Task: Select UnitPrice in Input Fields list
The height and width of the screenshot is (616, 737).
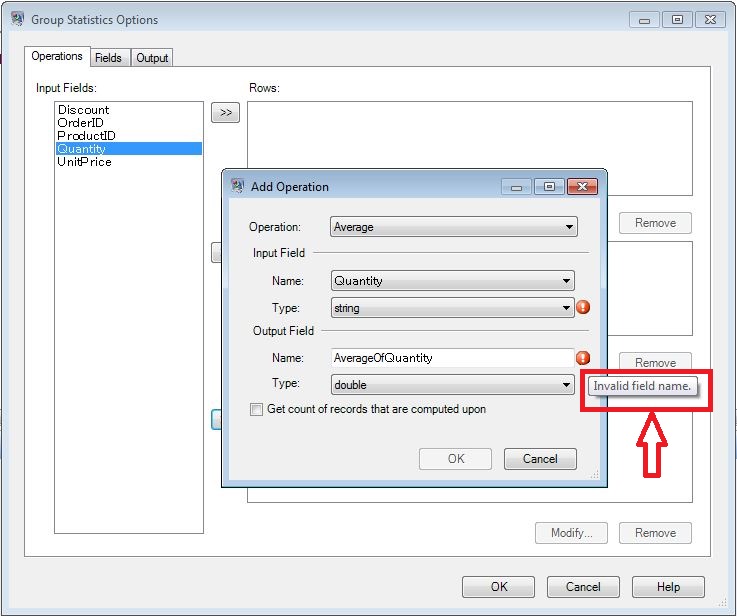Action: [129, 162]
